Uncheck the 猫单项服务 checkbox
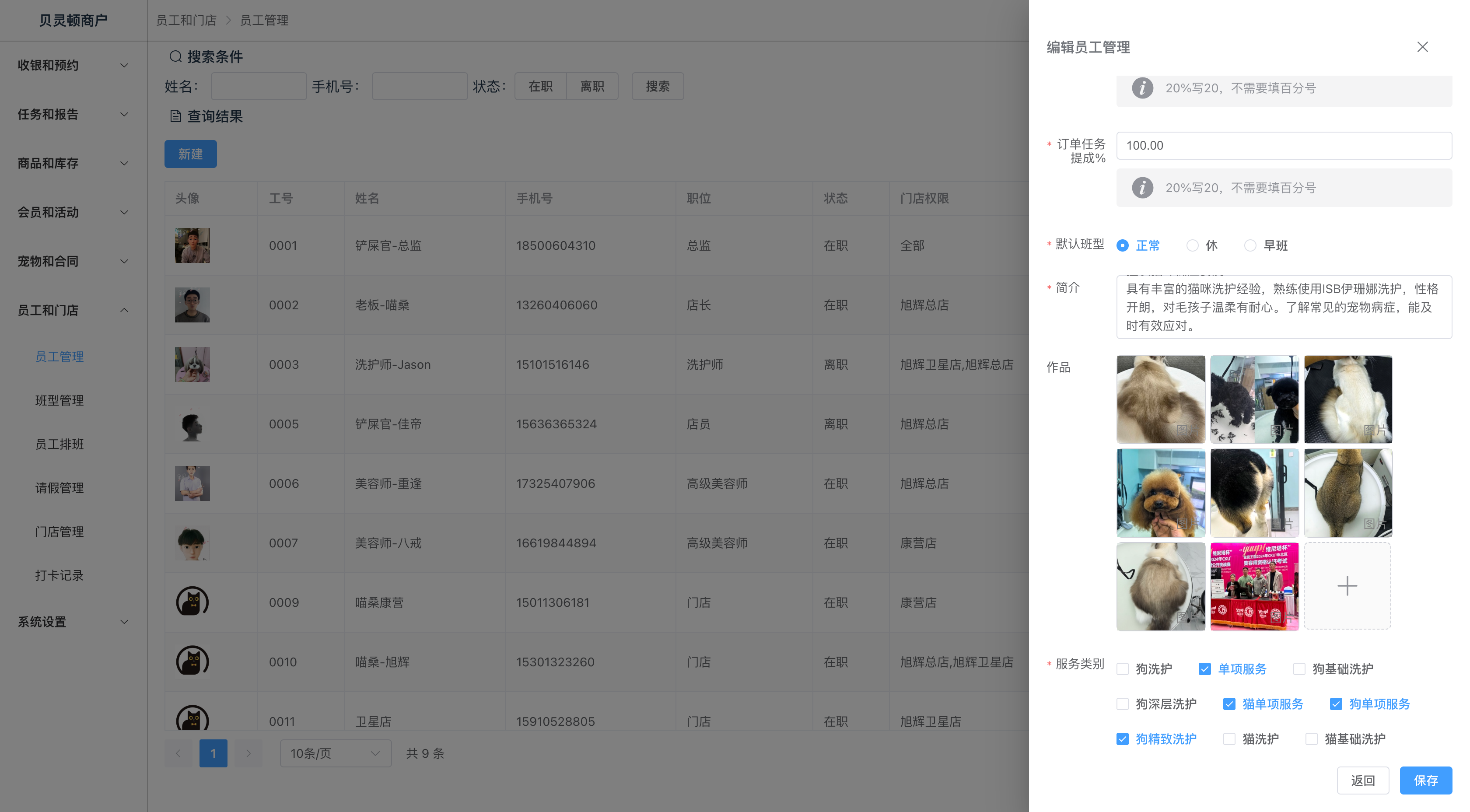The image size is (1470, 812). coord(1229,704)
